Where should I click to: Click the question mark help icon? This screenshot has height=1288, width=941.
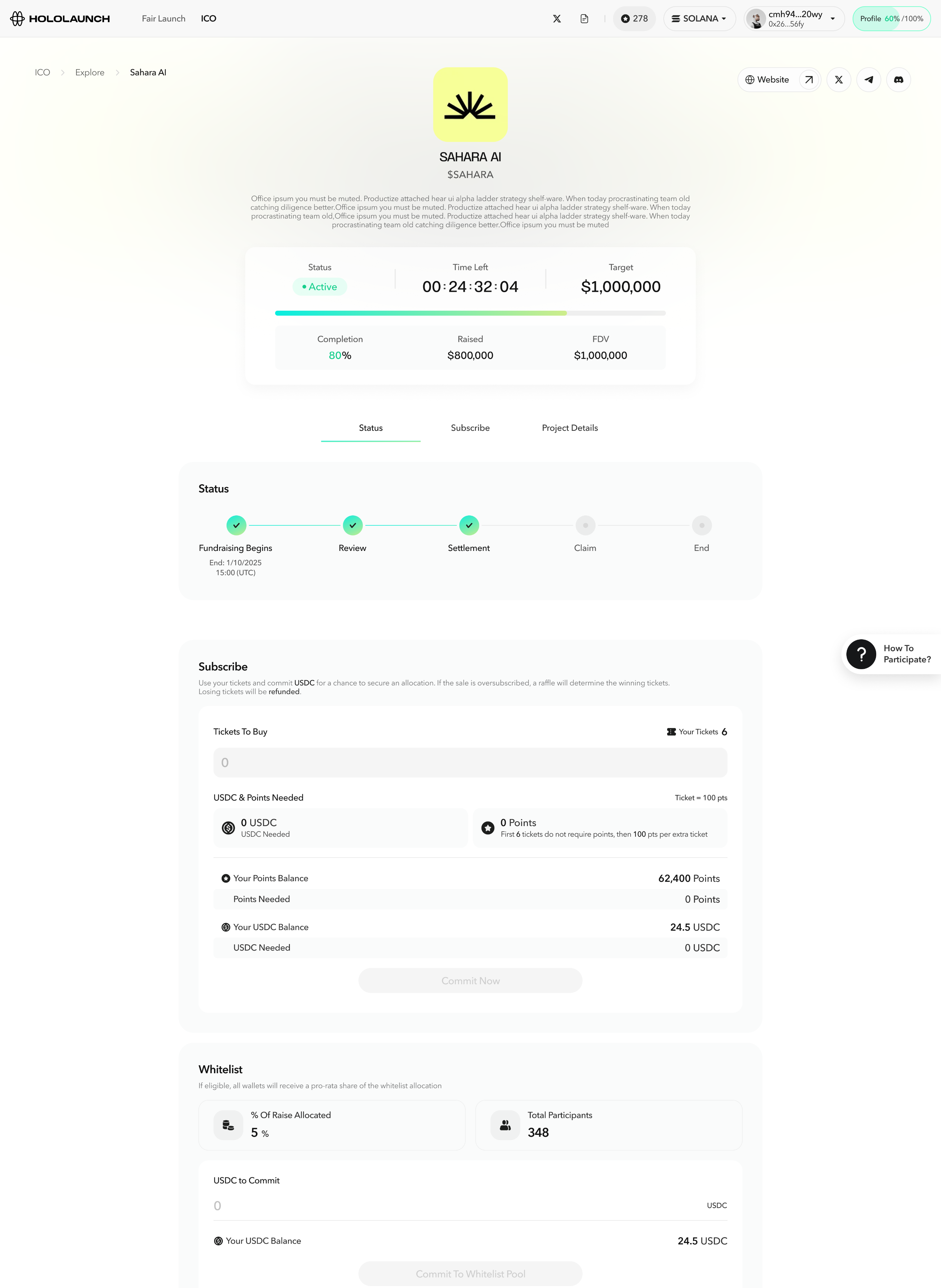pyautogui.click(x=861, y=654)
